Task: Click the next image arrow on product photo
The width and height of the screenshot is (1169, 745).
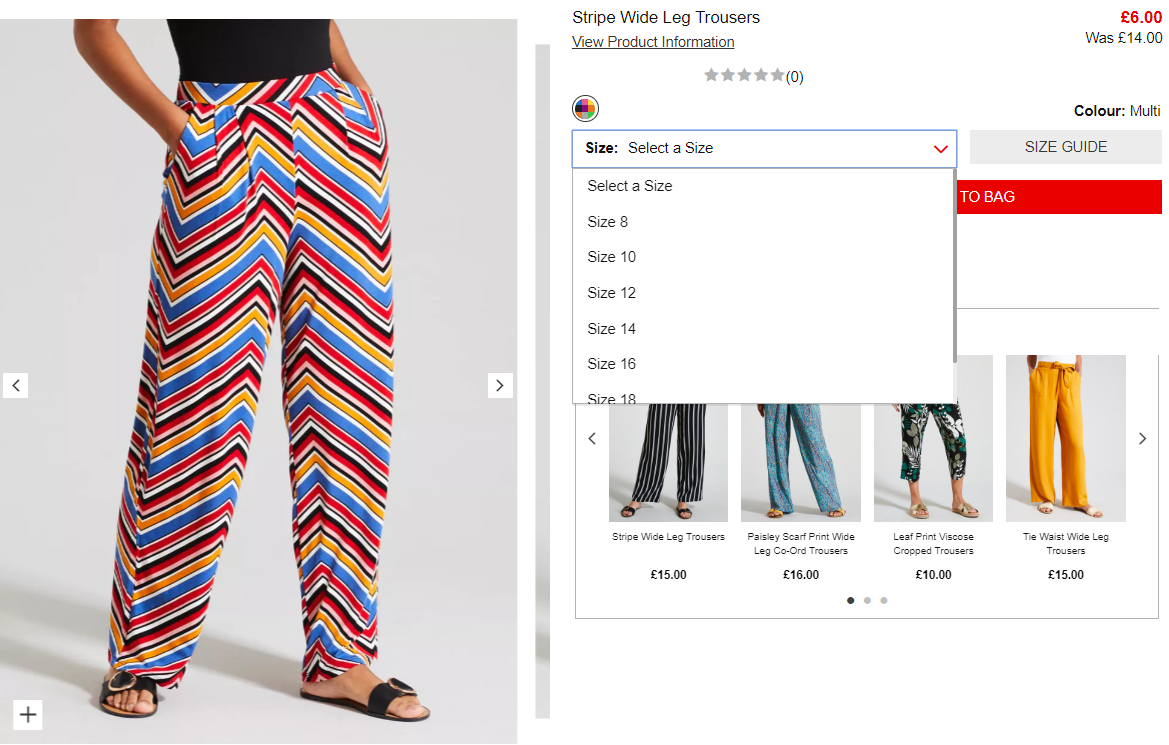Action: click(x=500, y=385)
